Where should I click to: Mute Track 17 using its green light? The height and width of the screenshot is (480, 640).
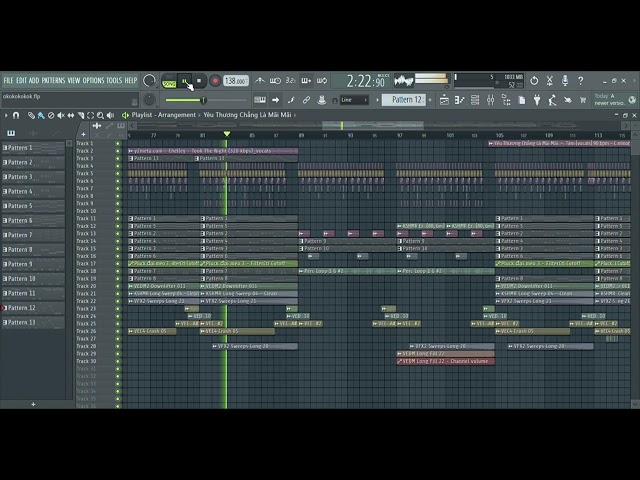pyautogui.click(x=118, y=264)
